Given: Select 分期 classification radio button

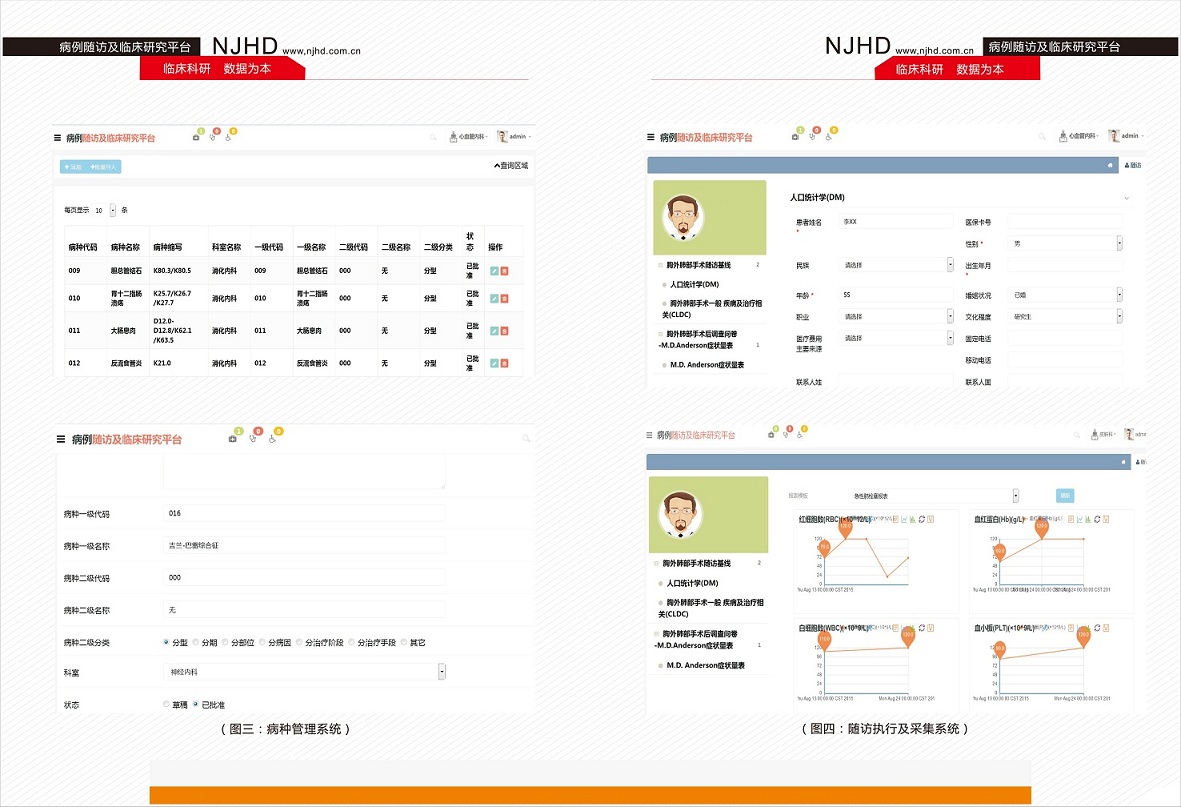Looking at the screenshot, I should (x=197, y=642).
